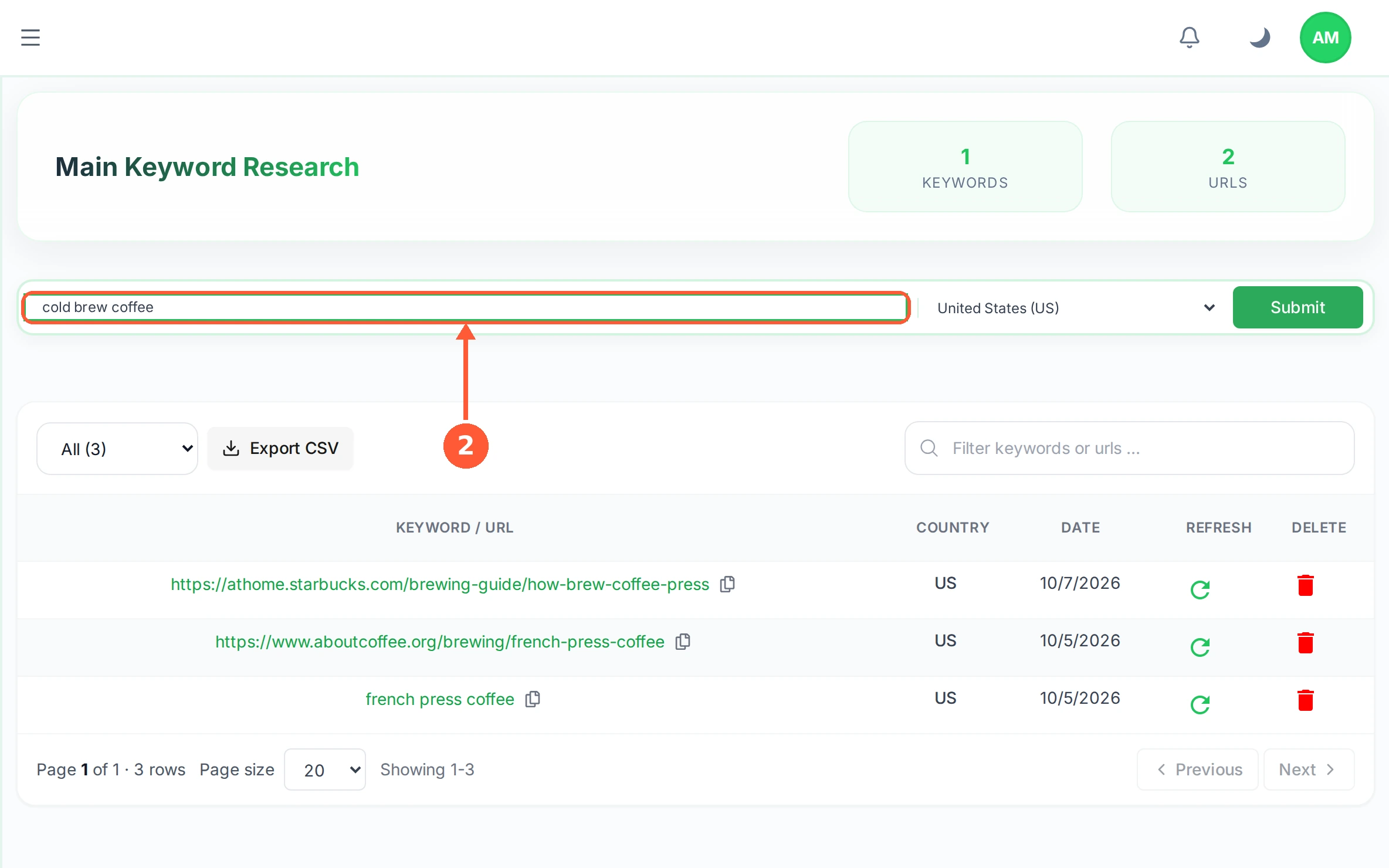Open the AM user avatar menu
Image resolution: width=1389 pixels, height=868 pixels.
click(x=1326, y=38)
